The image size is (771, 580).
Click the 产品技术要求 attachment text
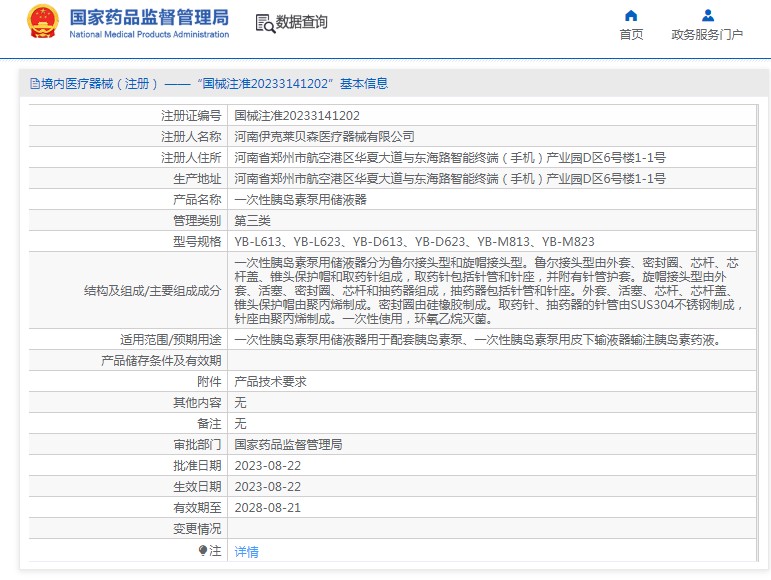270,381
